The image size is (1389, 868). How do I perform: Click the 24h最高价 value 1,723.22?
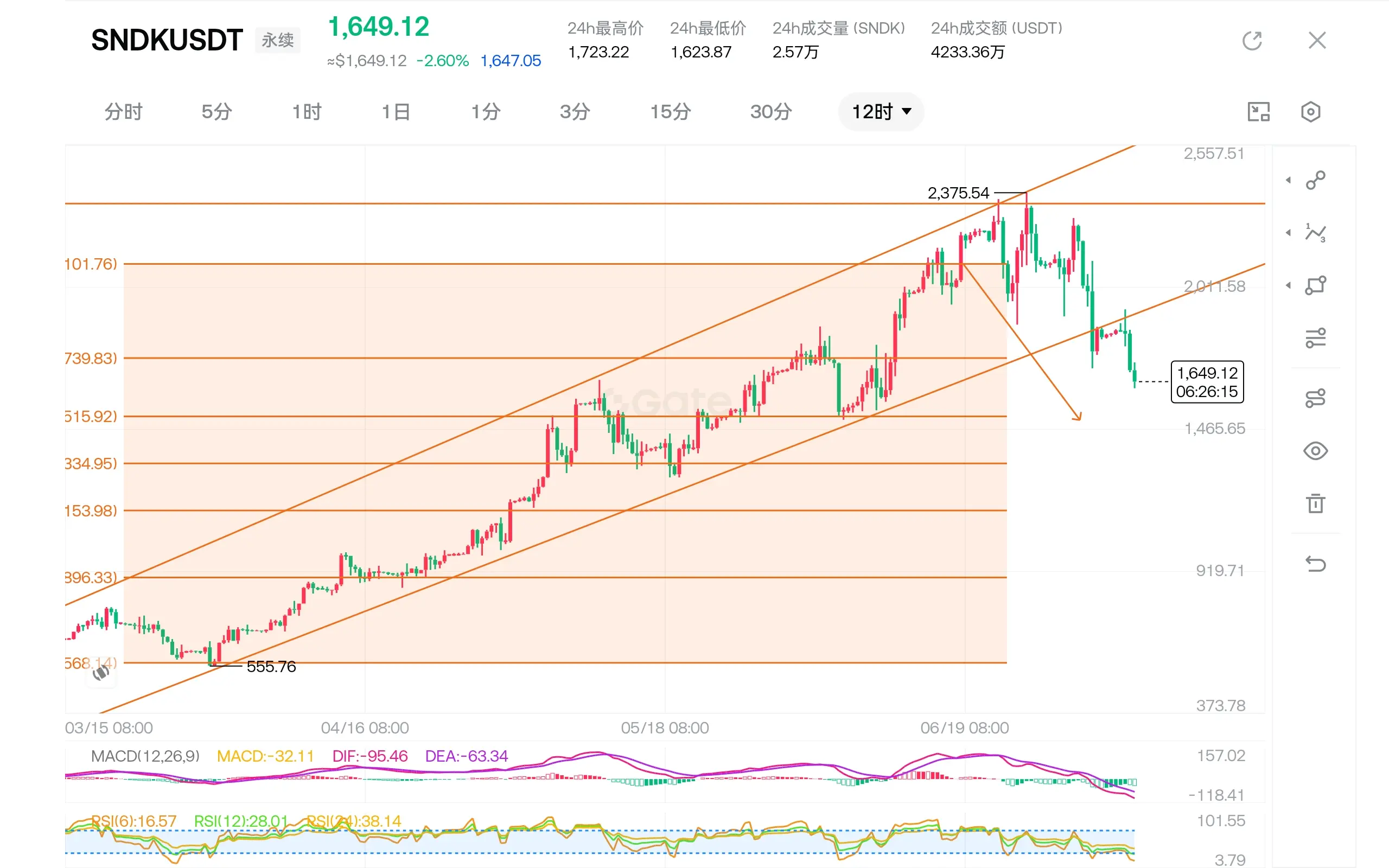point(598,52)
